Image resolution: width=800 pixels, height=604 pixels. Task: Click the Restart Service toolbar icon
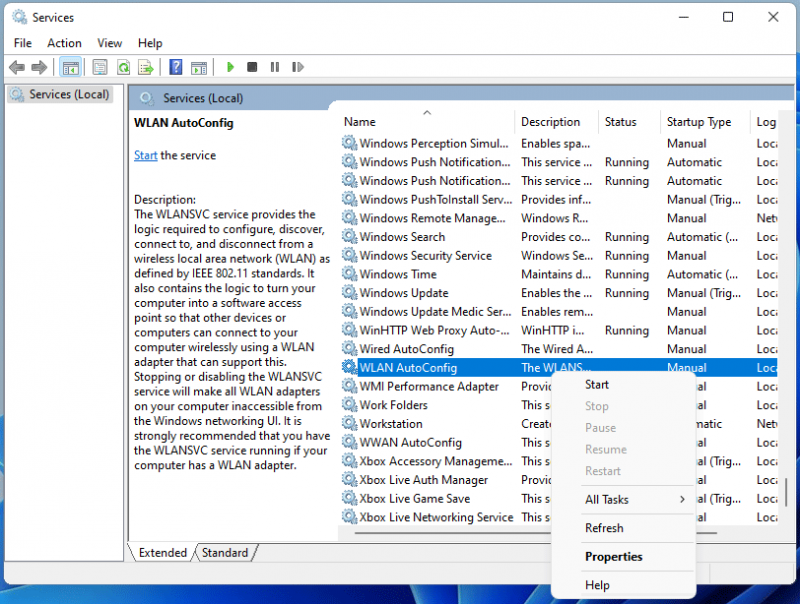tap(298, 67)
